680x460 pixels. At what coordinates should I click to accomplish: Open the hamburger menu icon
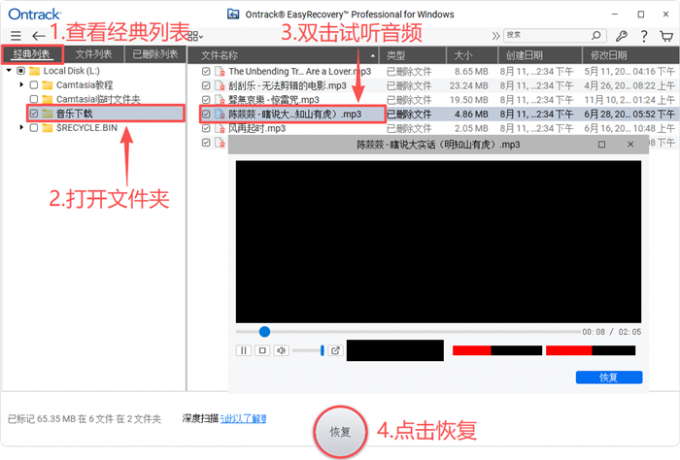[16, 36]
